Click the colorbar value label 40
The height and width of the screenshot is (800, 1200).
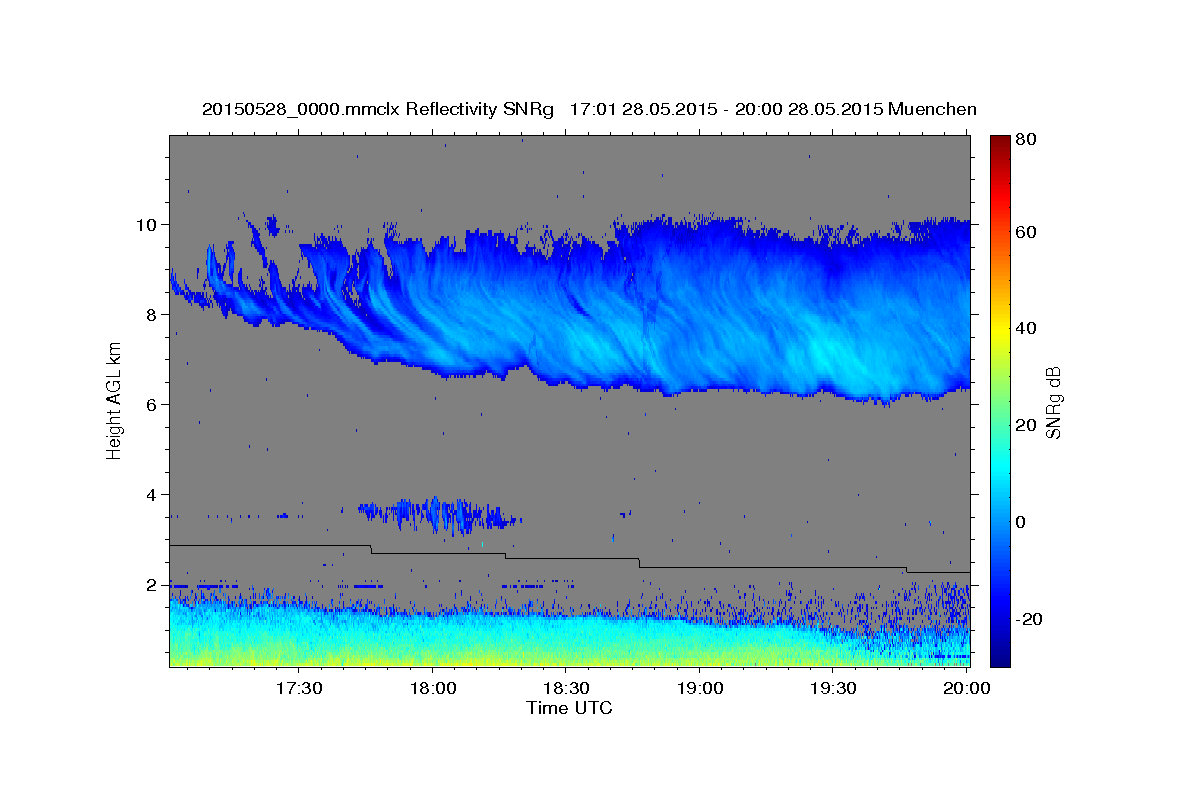pyautogui.click(x=1028, y=328)
